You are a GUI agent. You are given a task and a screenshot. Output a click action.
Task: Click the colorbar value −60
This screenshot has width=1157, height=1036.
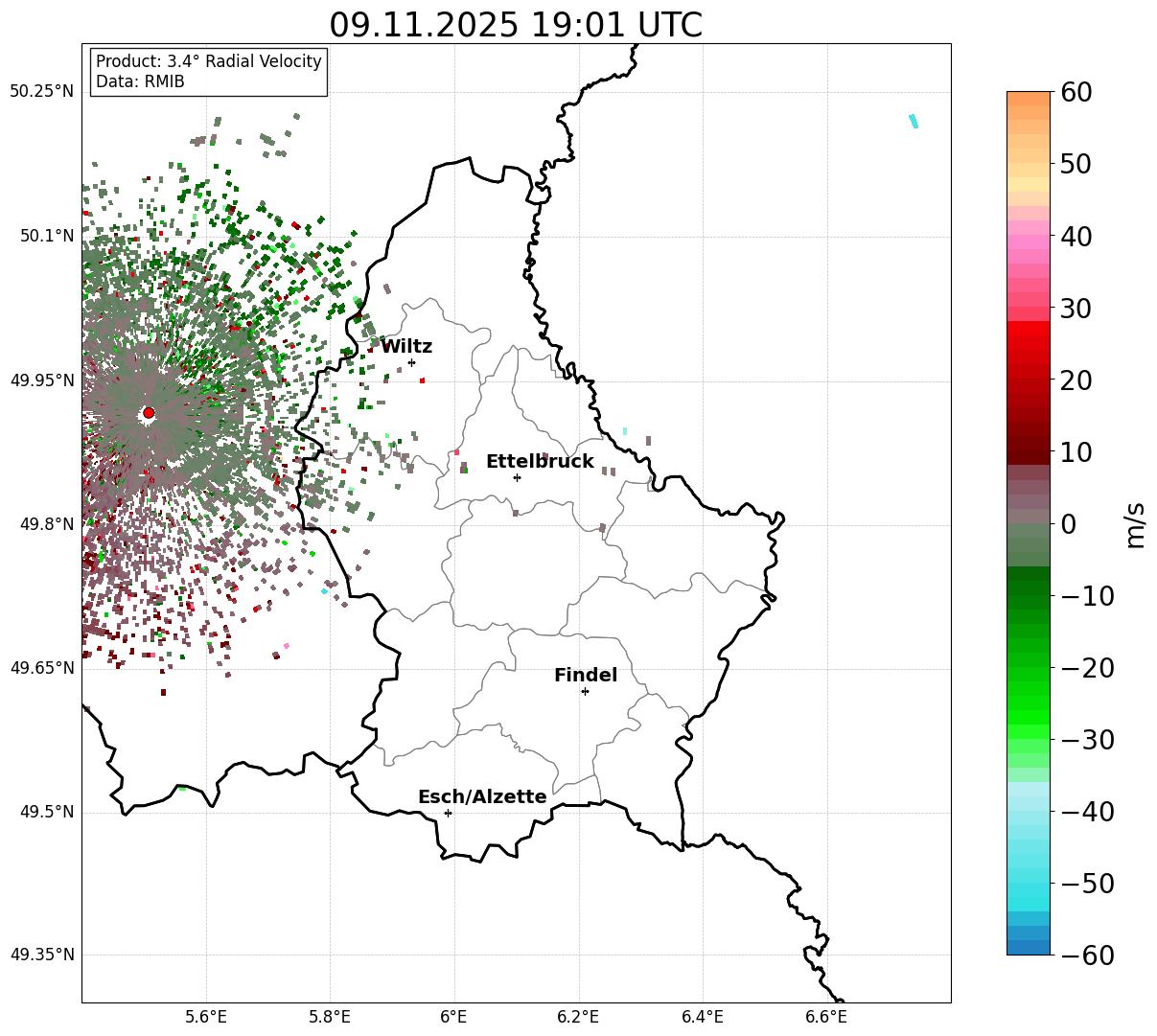(x=1086, y=955)
